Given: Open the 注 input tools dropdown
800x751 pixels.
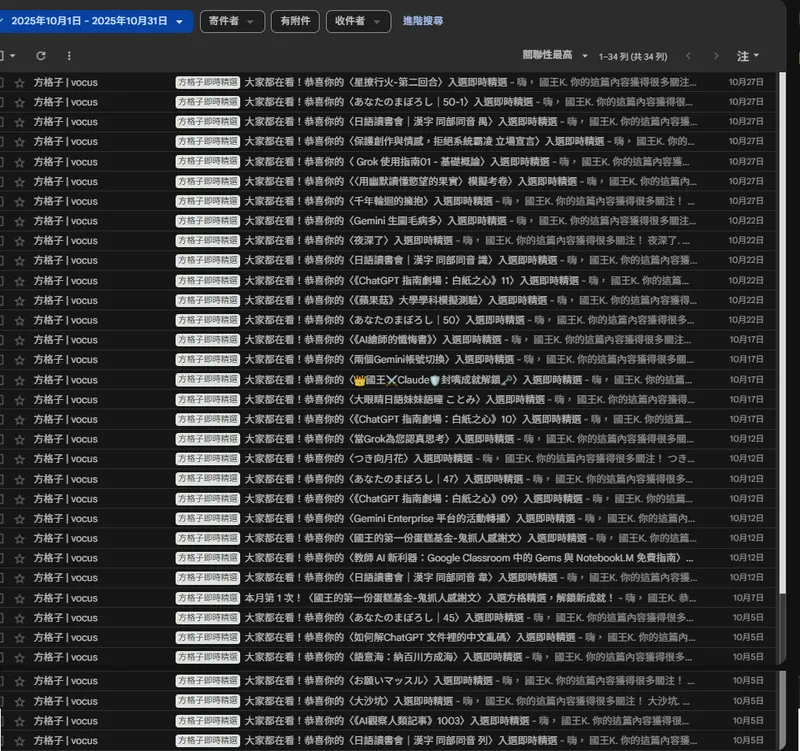Looking at the screenshot, I should coord(747,56).
